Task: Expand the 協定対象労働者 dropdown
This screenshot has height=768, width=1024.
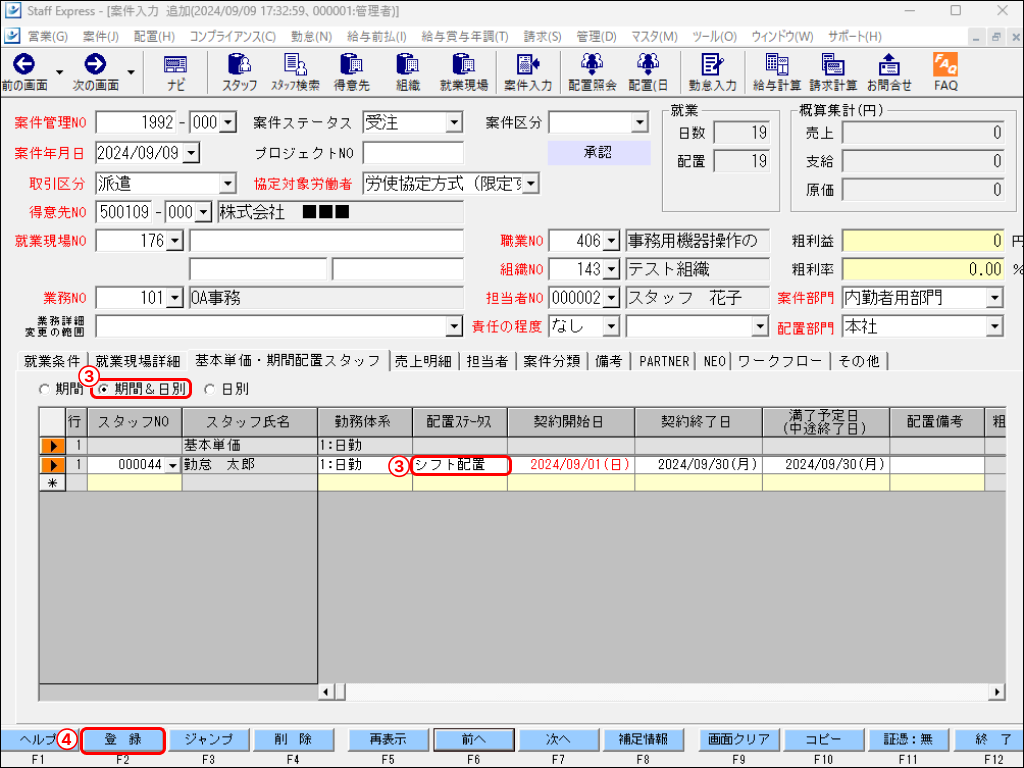Action: tap(530, 184)
